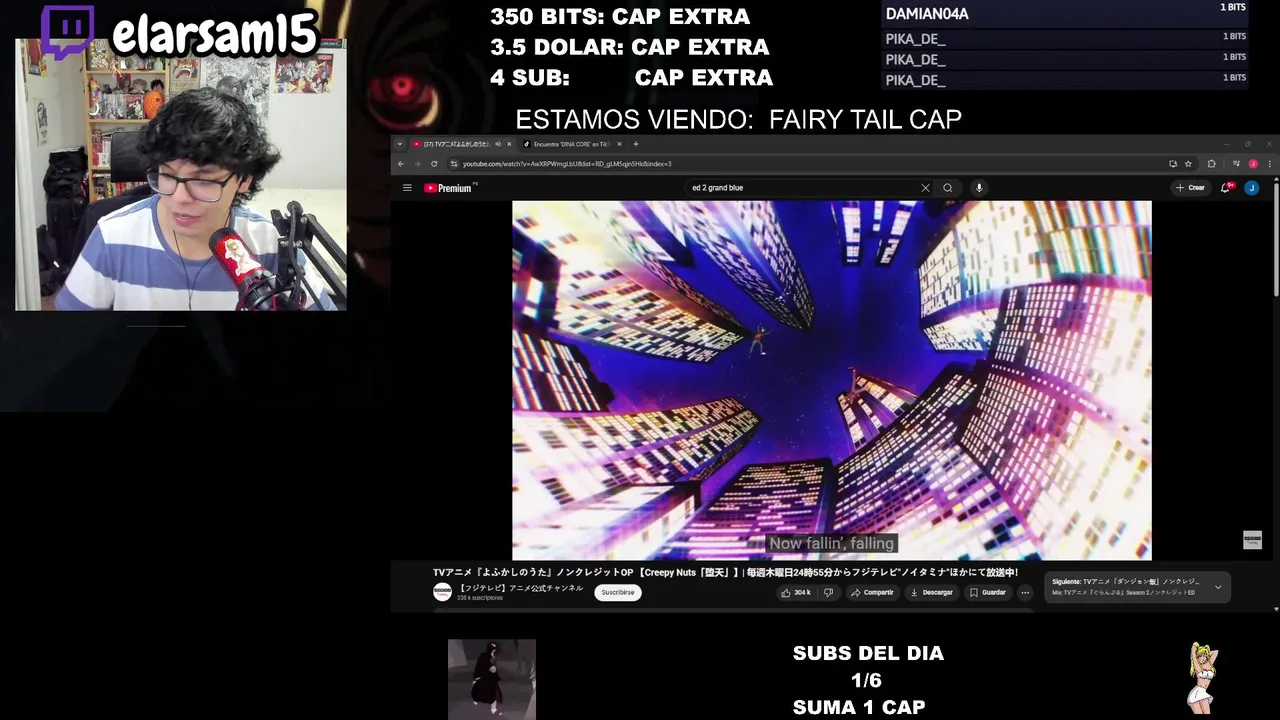Open the browser profile avatar
The width and height of the screenshot is (1280, 720).
click(1253, 164)
